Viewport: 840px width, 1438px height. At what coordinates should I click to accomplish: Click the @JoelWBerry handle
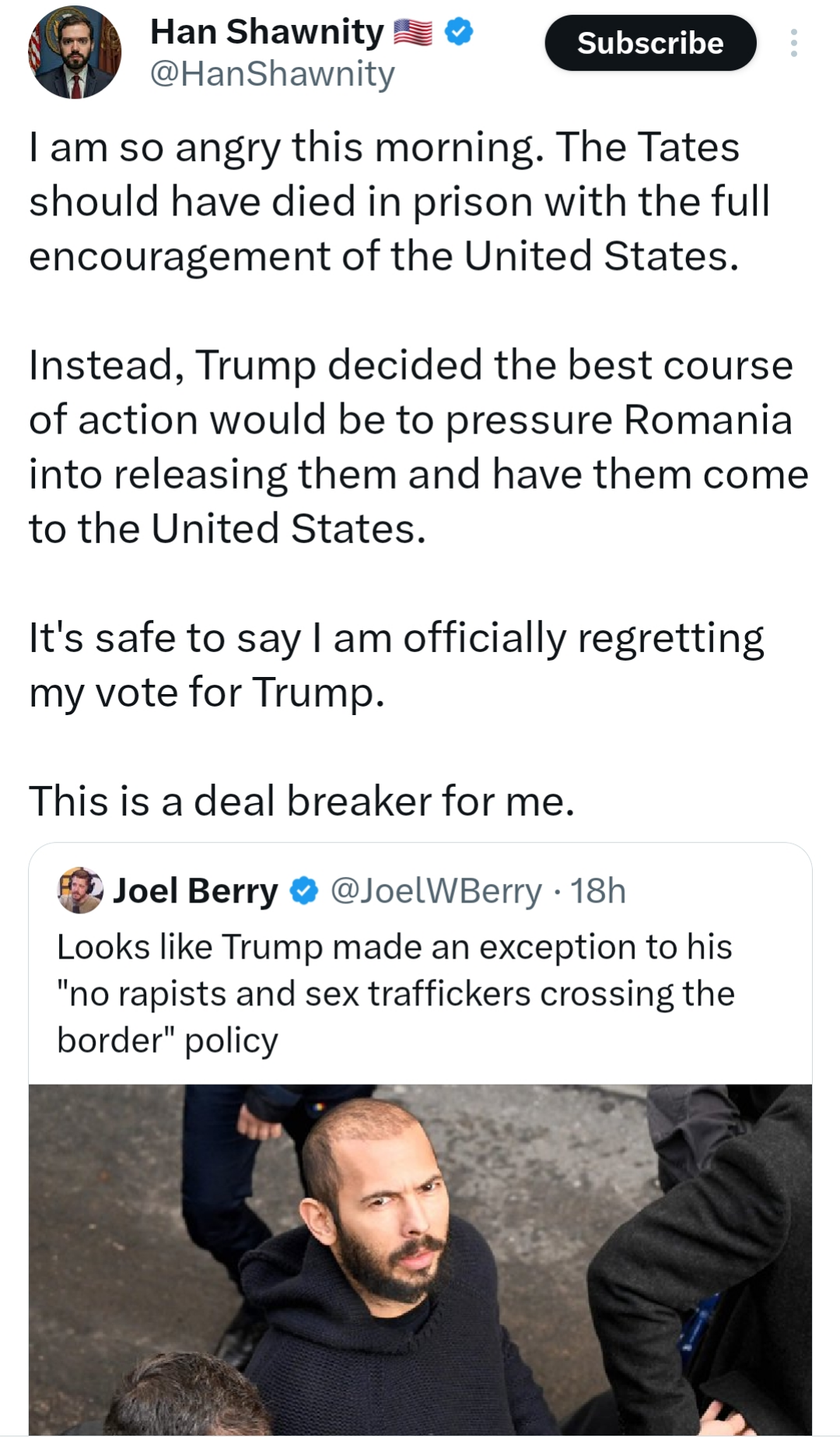point(436,891)
